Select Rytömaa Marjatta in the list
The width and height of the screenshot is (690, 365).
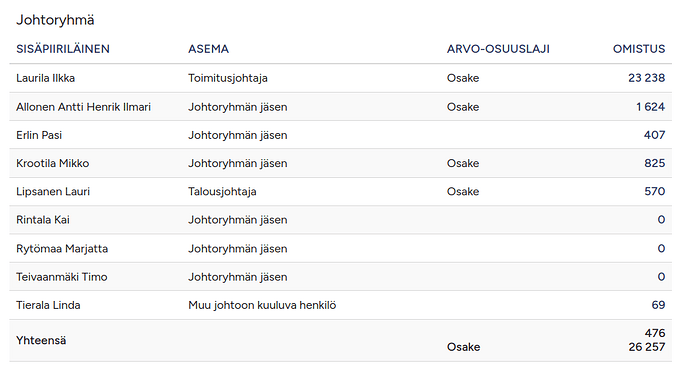tap(62, 249)
